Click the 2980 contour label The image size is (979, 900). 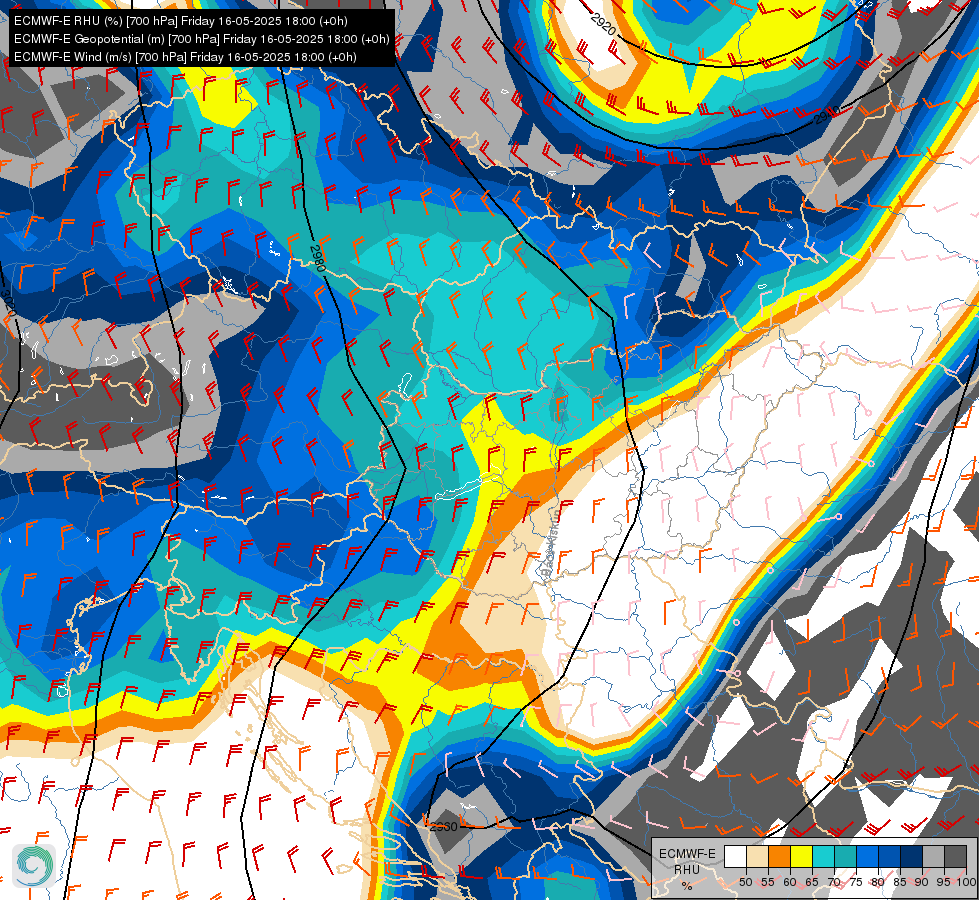coord(318,259)
